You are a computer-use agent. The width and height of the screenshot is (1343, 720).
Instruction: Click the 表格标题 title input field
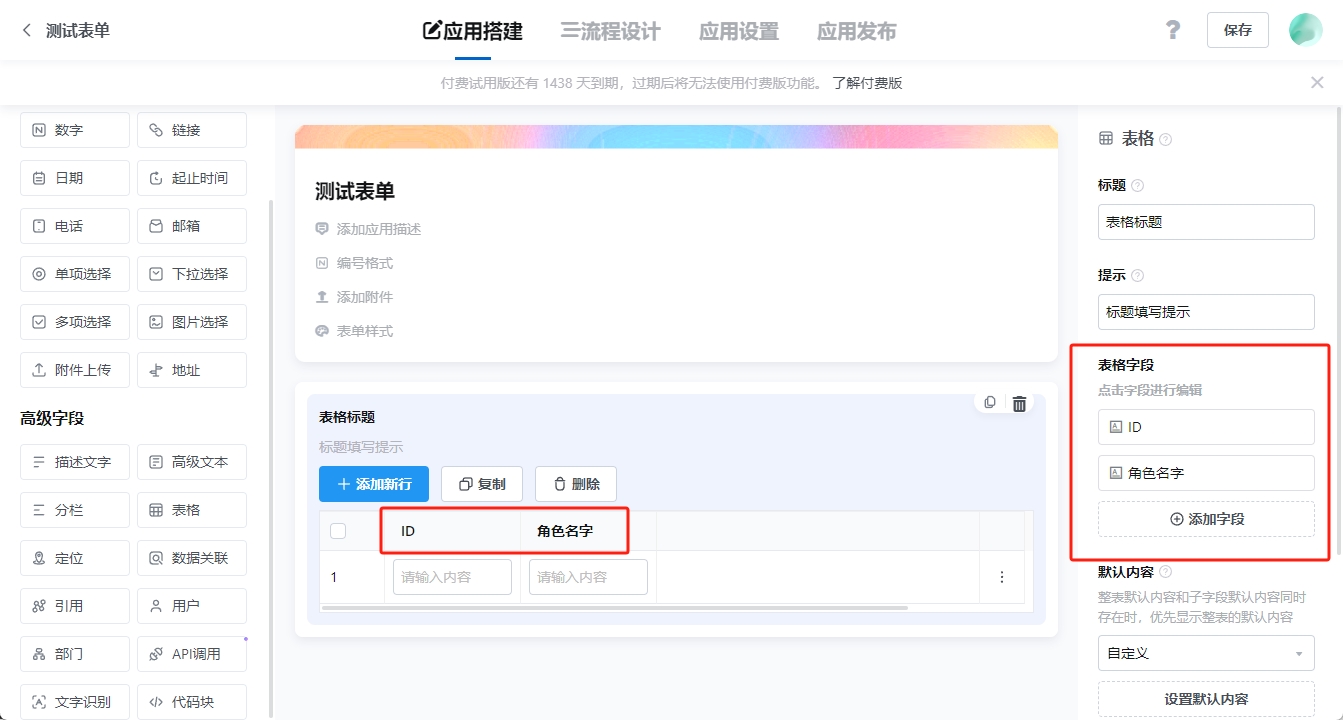coord(1206,221)
